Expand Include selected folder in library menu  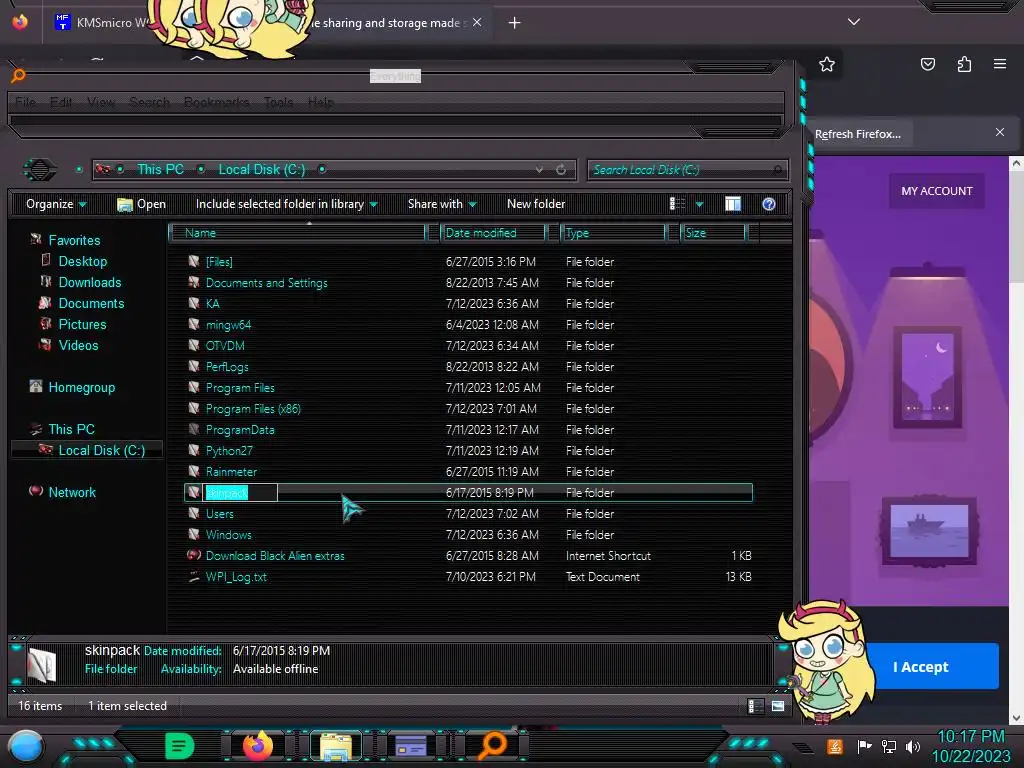pyautogui.click(x=287, y=204)
